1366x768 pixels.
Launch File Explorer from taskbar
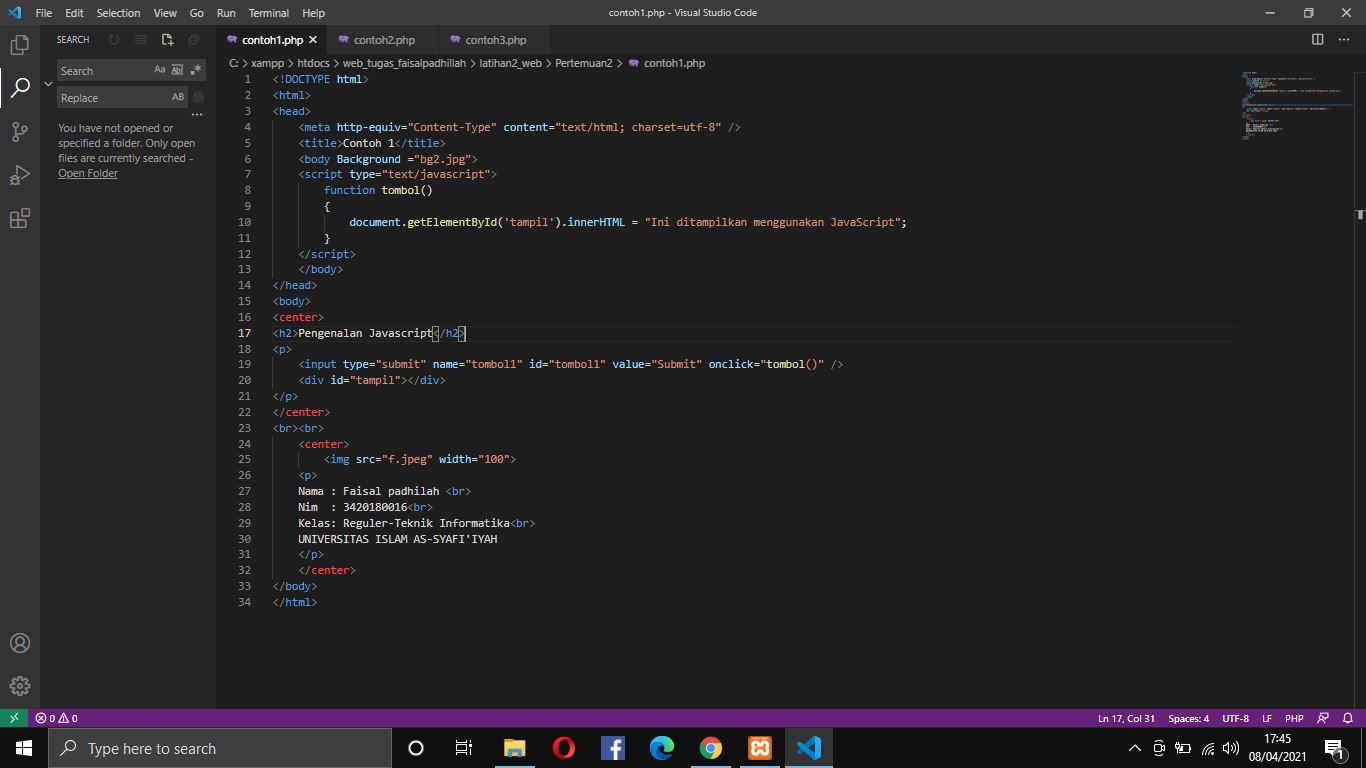click(x=514, y=748)
